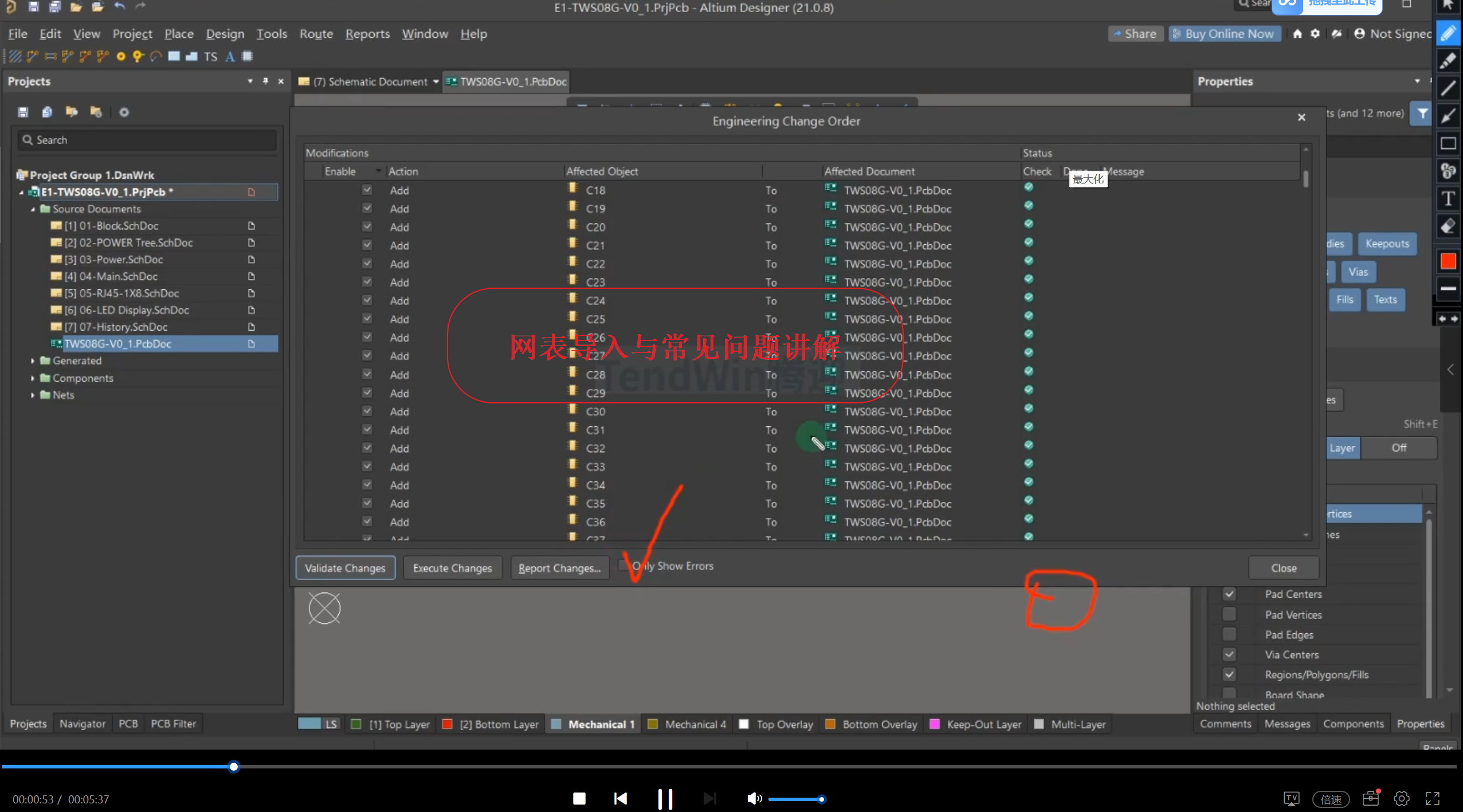Select the place string A tool
1463x812 pixels.
(230, 57)
